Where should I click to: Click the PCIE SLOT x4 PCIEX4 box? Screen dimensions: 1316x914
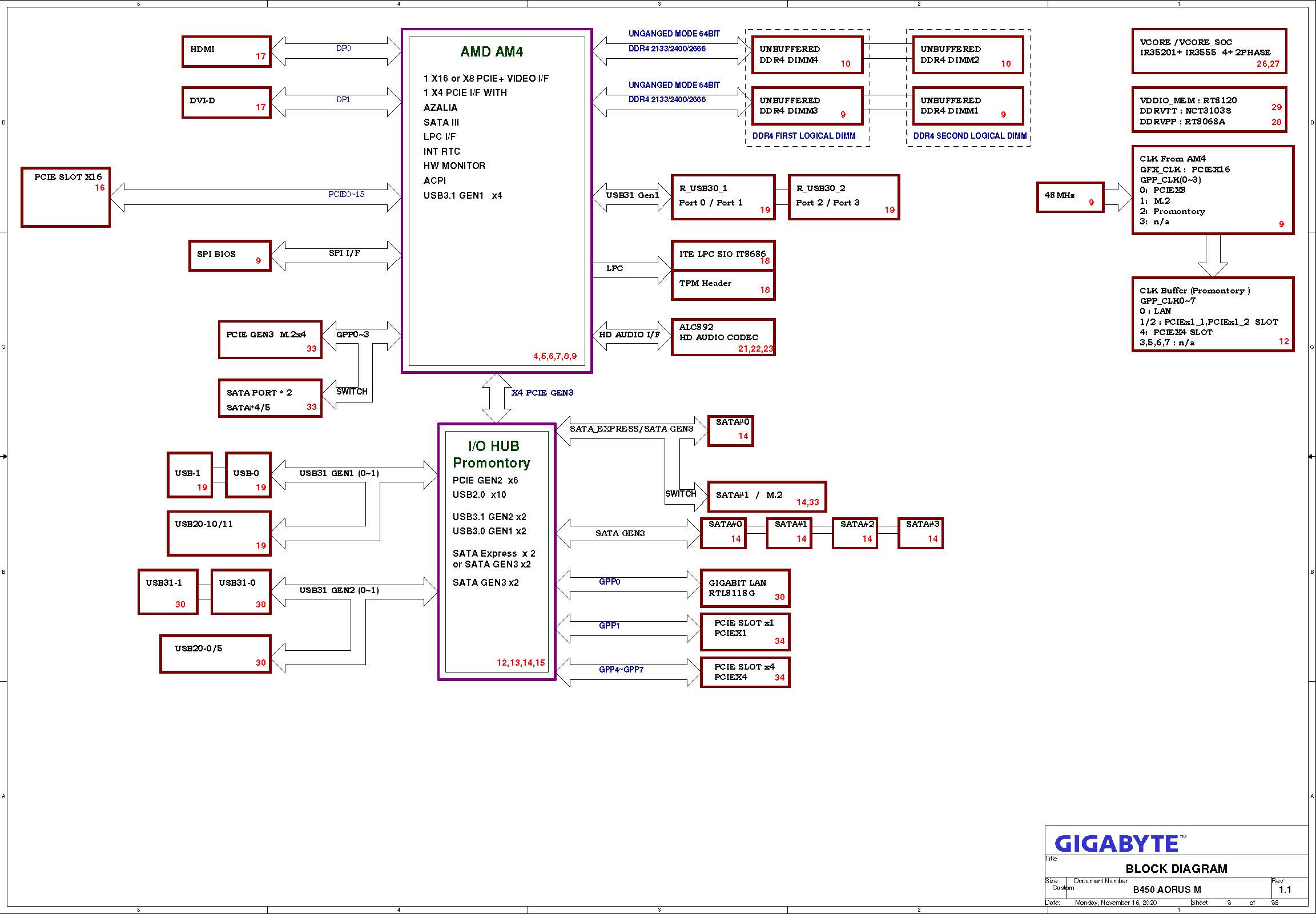tap(744, 673)
